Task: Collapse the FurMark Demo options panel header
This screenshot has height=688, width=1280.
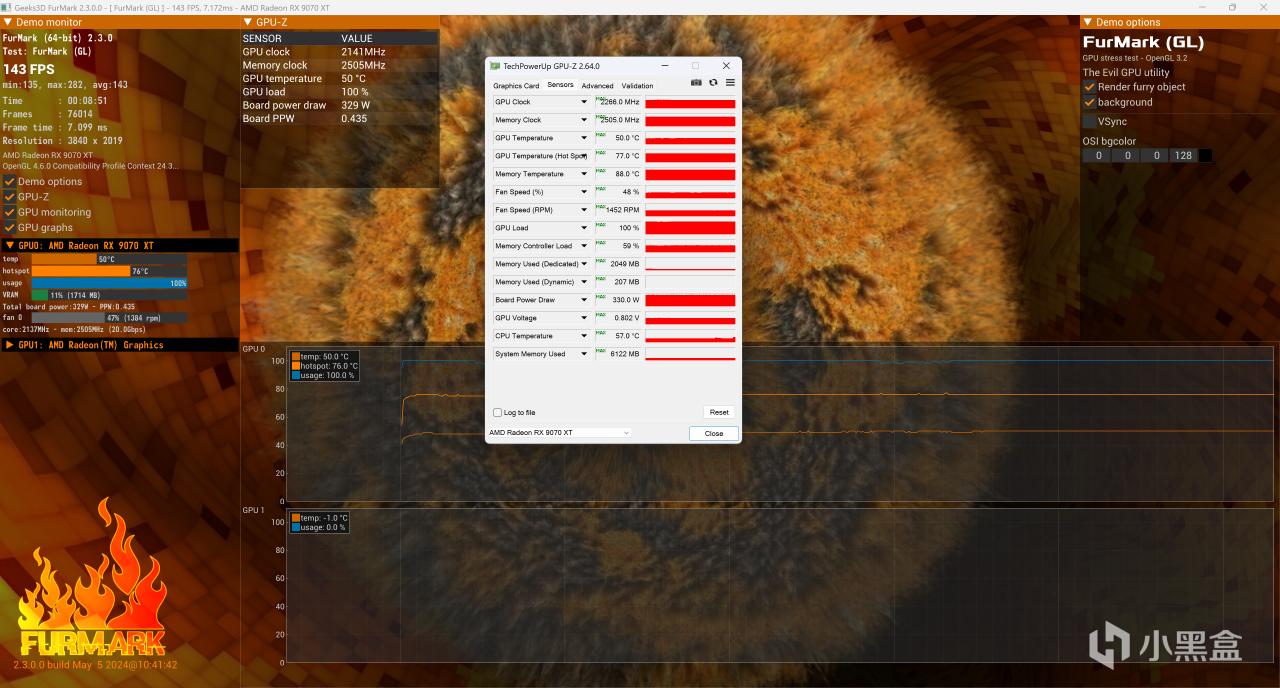Action: pos(1088,22)
